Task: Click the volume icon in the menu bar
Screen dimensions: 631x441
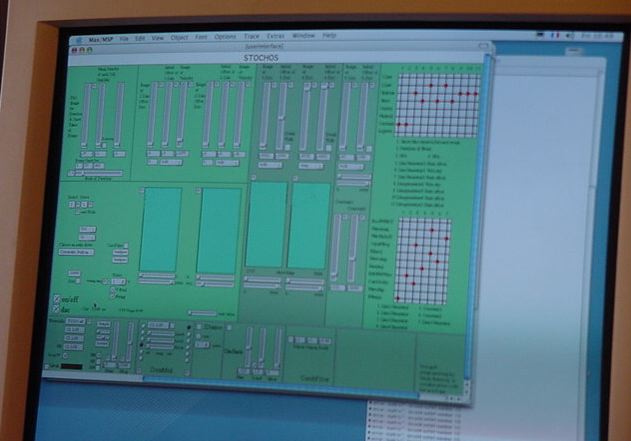Action: pyautogui.click(x=570, y=36)
